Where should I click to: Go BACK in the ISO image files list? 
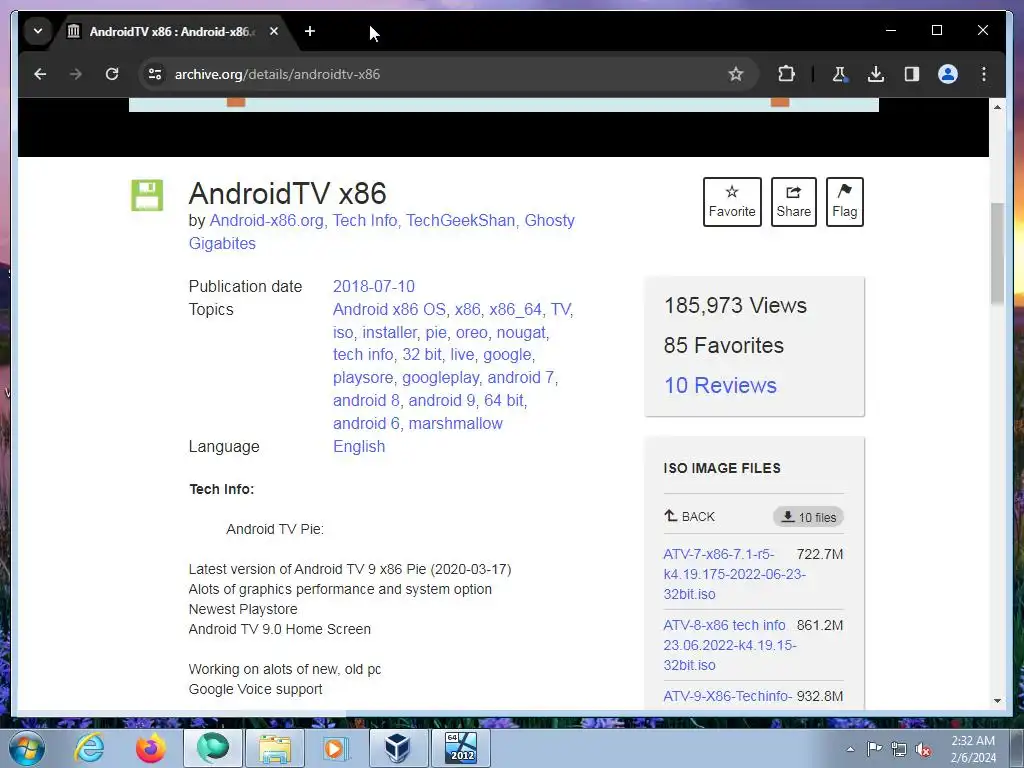point(690,517)
